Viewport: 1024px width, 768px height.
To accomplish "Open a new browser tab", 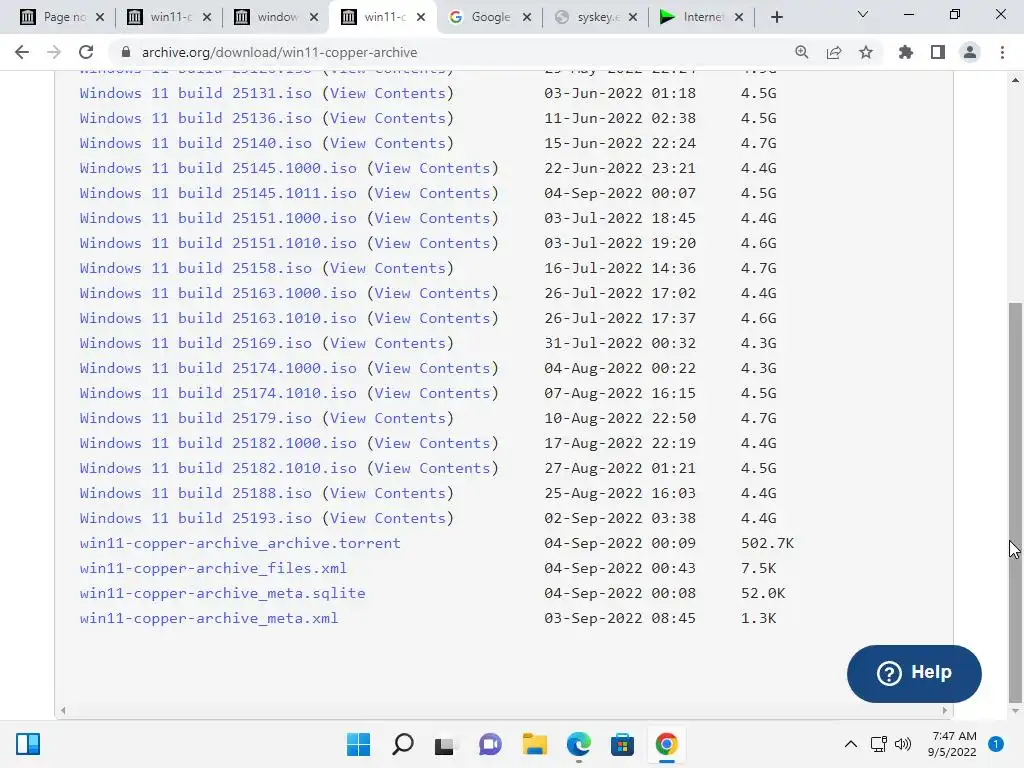I will pyautogui.click(x=776, y=17).
